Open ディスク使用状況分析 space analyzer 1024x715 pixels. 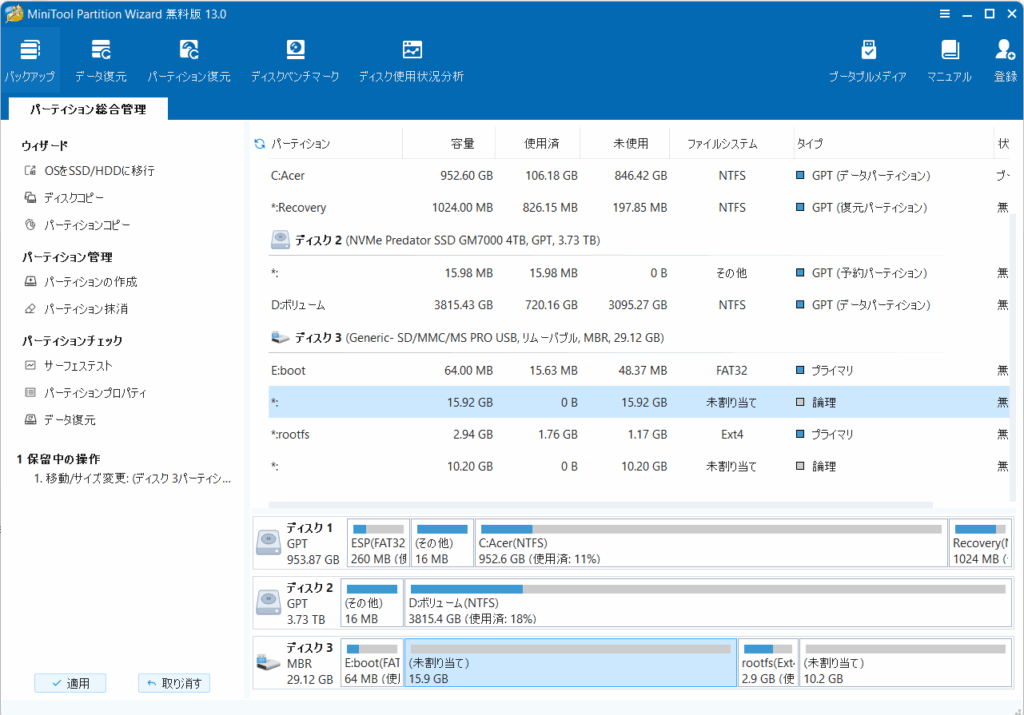point(411,60)
